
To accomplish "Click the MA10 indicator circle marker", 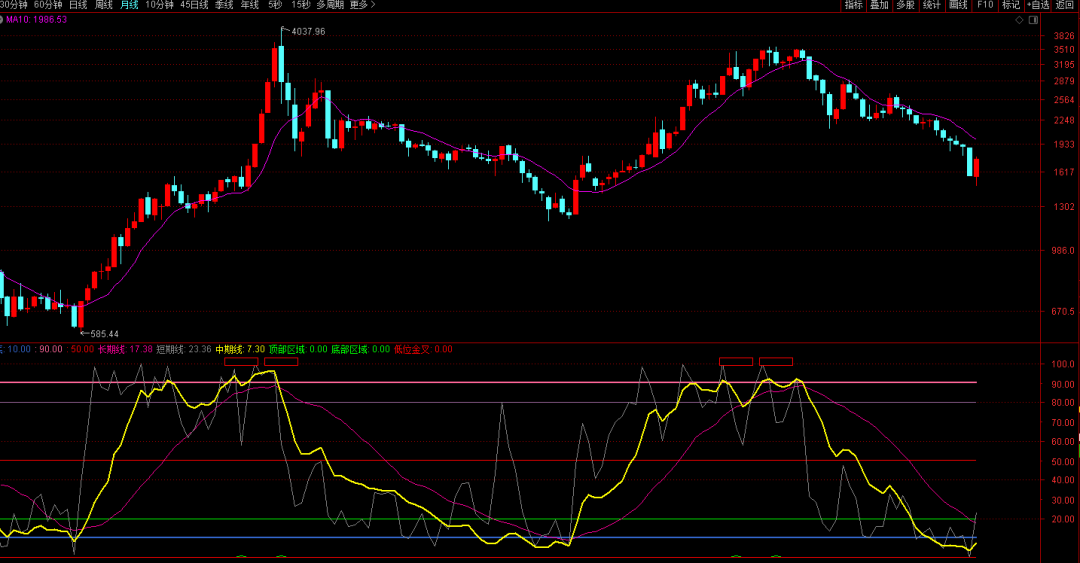I will pos(3,19).
